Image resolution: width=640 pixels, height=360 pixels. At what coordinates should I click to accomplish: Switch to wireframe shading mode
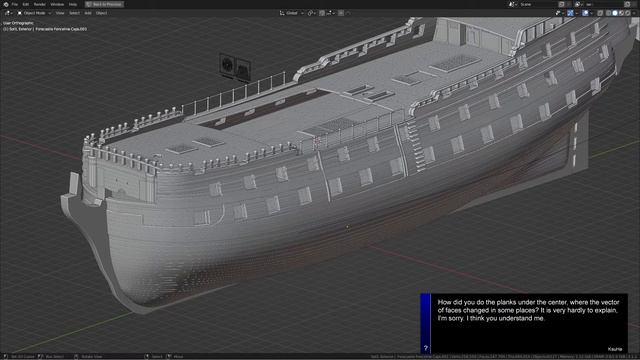(609, 13)
